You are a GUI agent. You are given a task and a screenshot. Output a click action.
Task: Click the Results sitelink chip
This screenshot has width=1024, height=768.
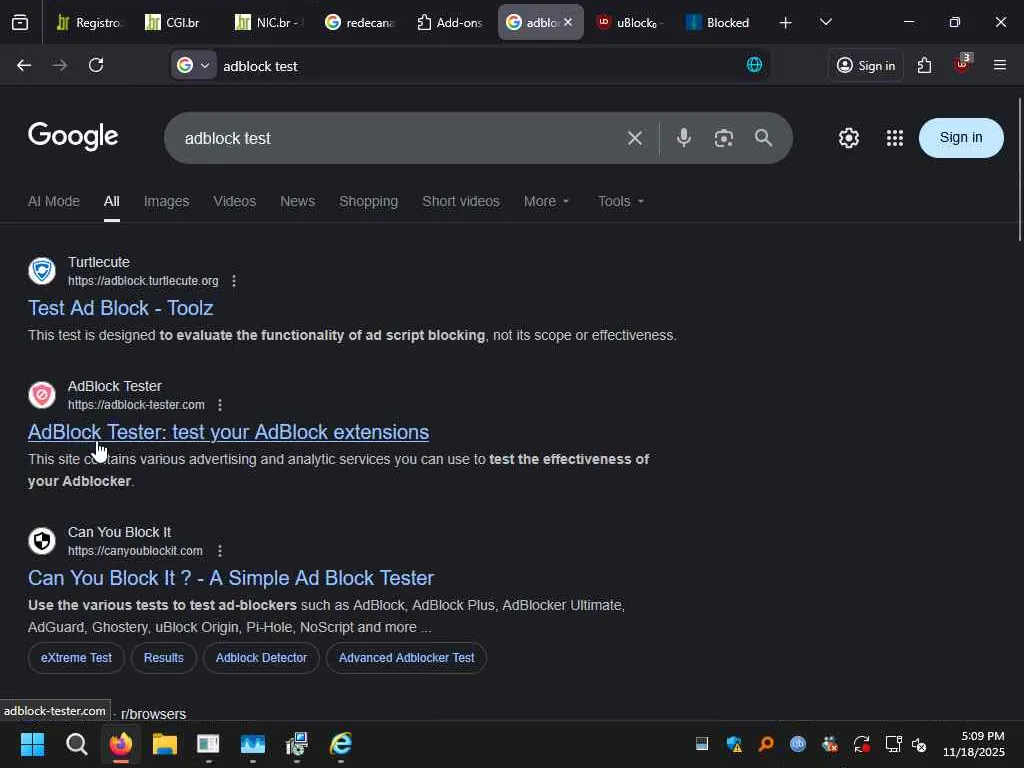(164, 658)
